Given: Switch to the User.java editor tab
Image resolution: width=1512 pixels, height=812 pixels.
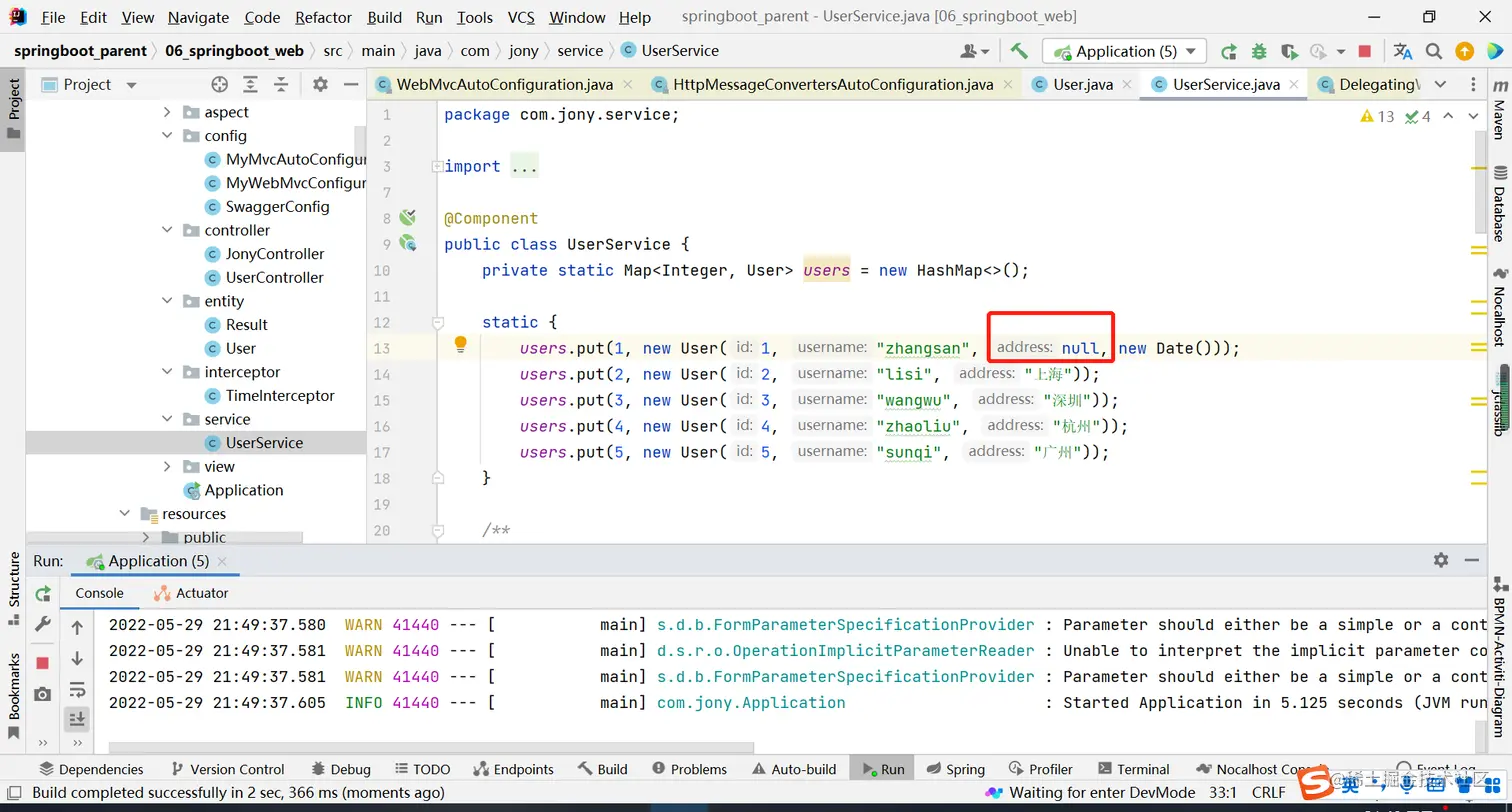Looking at the screenshot, I should [x=1082, y=85].
